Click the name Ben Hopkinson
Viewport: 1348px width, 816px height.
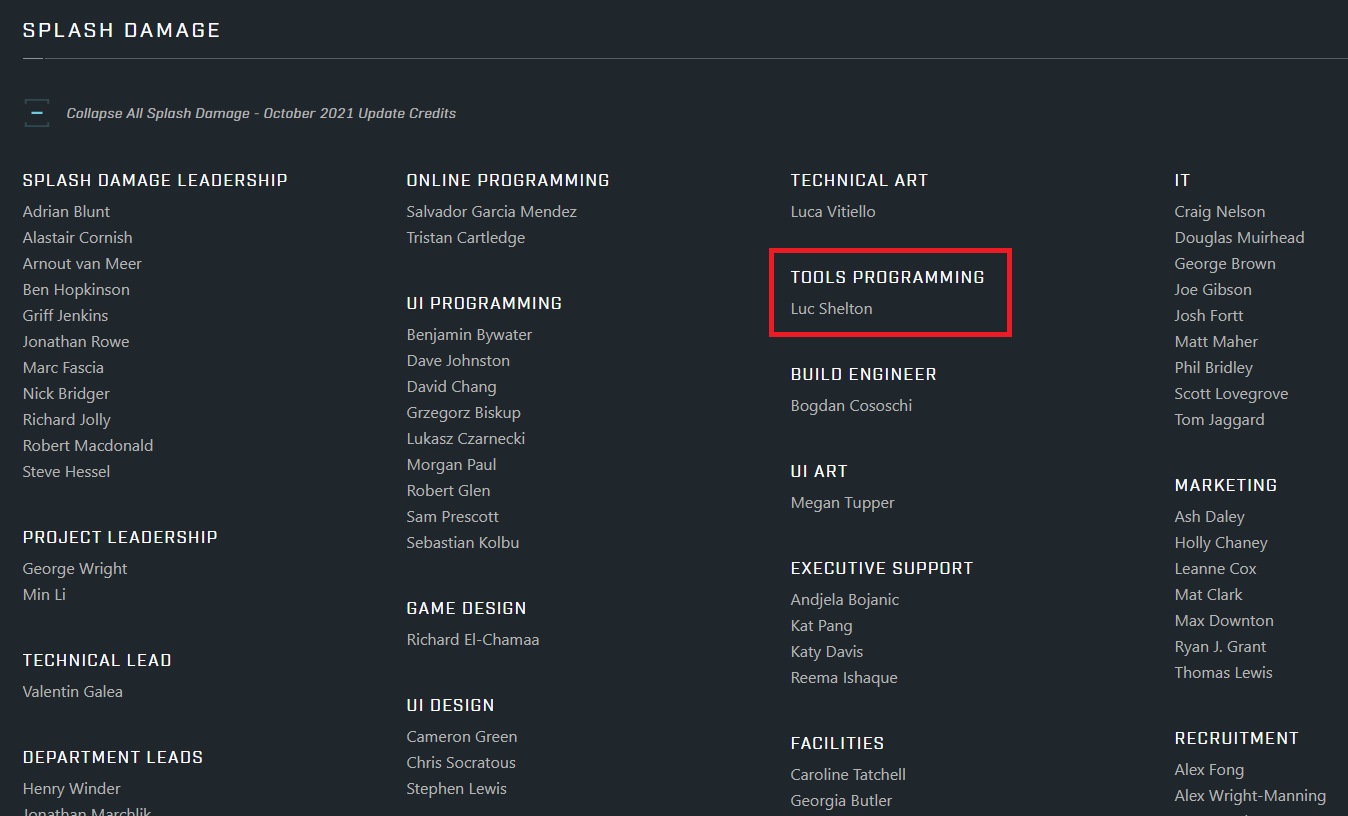coord(76,290)
